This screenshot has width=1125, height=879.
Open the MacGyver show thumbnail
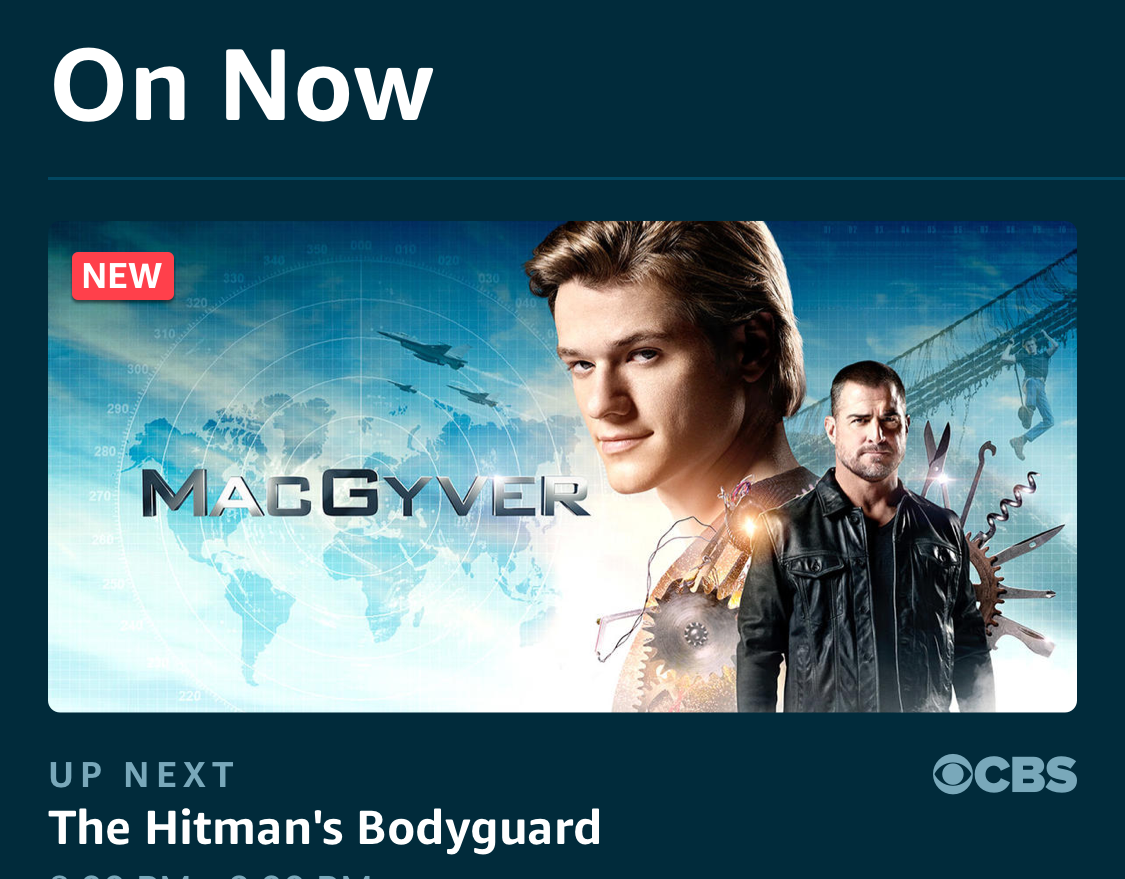562,466
